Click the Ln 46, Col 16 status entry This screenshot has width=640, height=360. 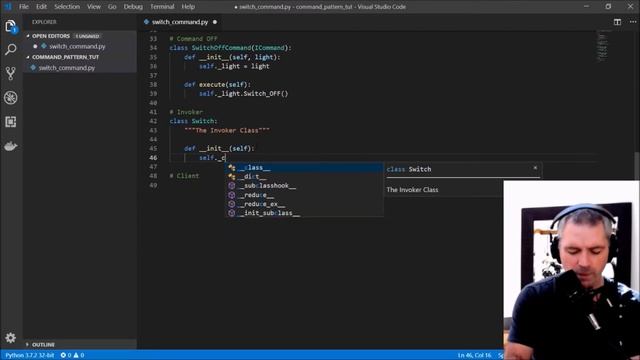(474, 355)
